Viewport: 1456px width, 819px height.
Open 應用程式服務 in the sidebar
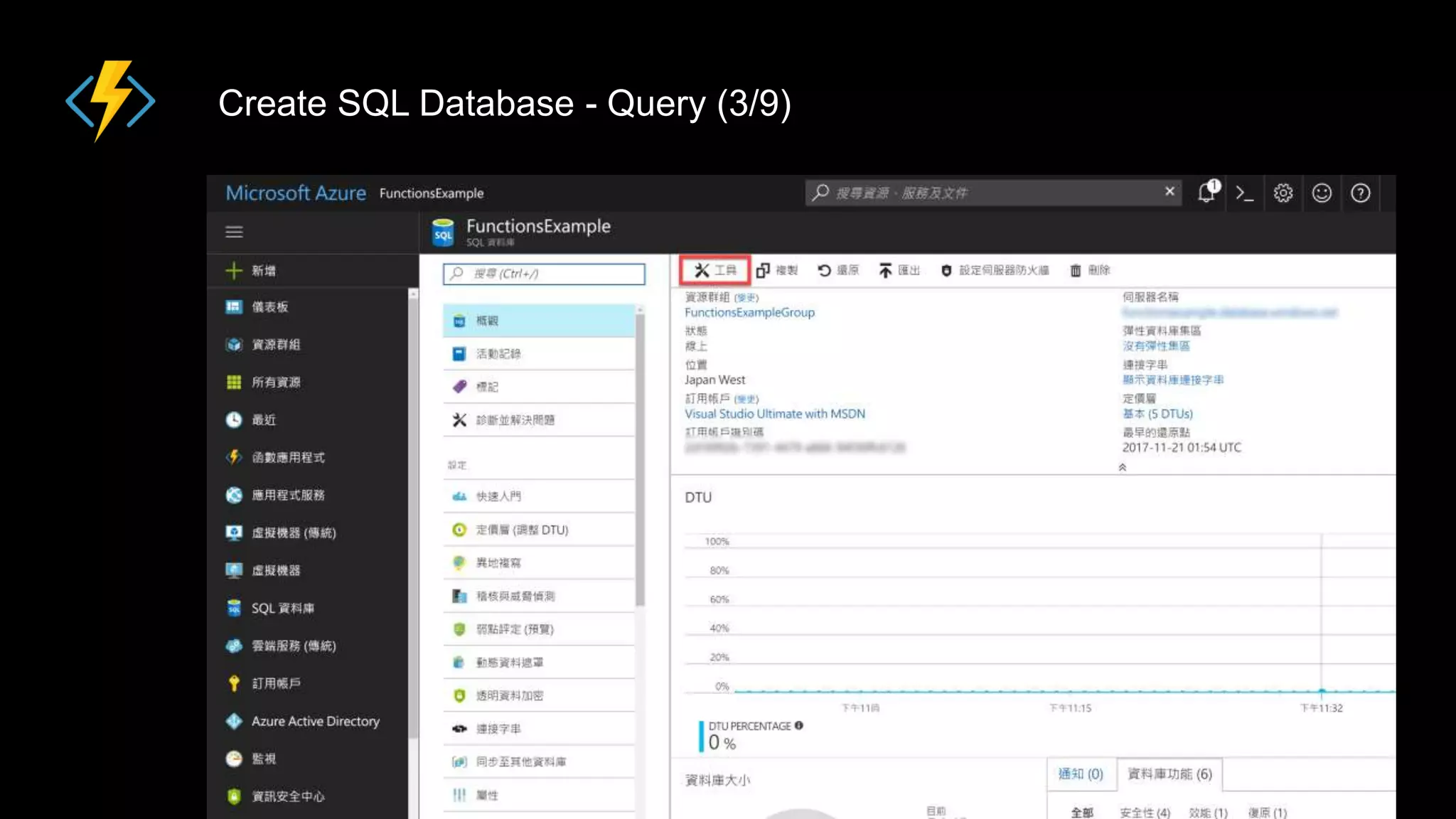[275, 495]
